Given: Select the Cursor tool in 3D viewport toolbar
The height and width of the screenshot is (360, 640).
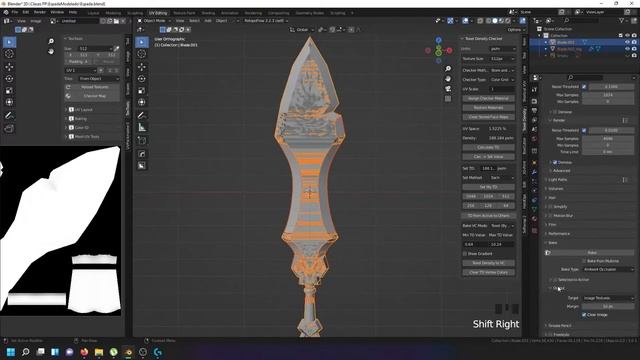Looking at the screenshot, I should [x=142, y=53].
